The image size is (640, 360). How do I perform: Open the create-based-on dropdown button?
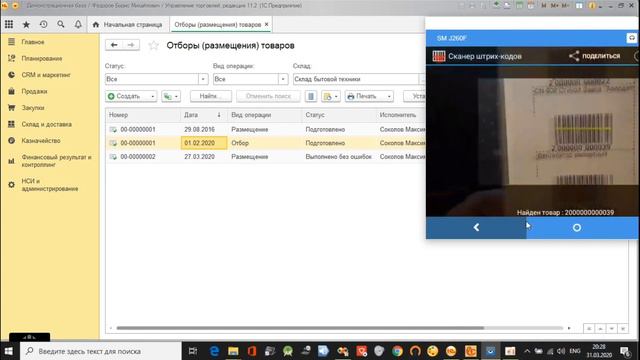[171, 96]
